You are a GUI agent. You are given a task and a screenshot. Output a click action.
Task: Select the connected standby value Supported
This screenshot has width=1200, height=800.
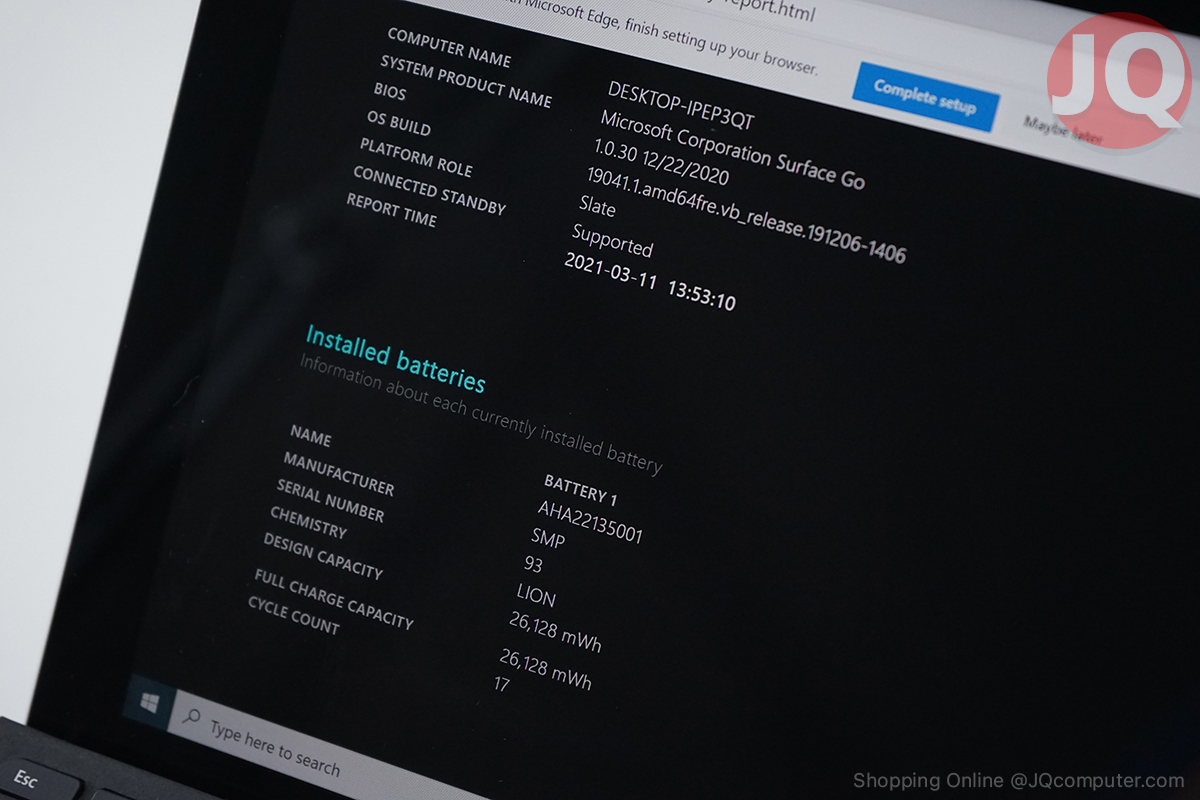coord(612,240)
